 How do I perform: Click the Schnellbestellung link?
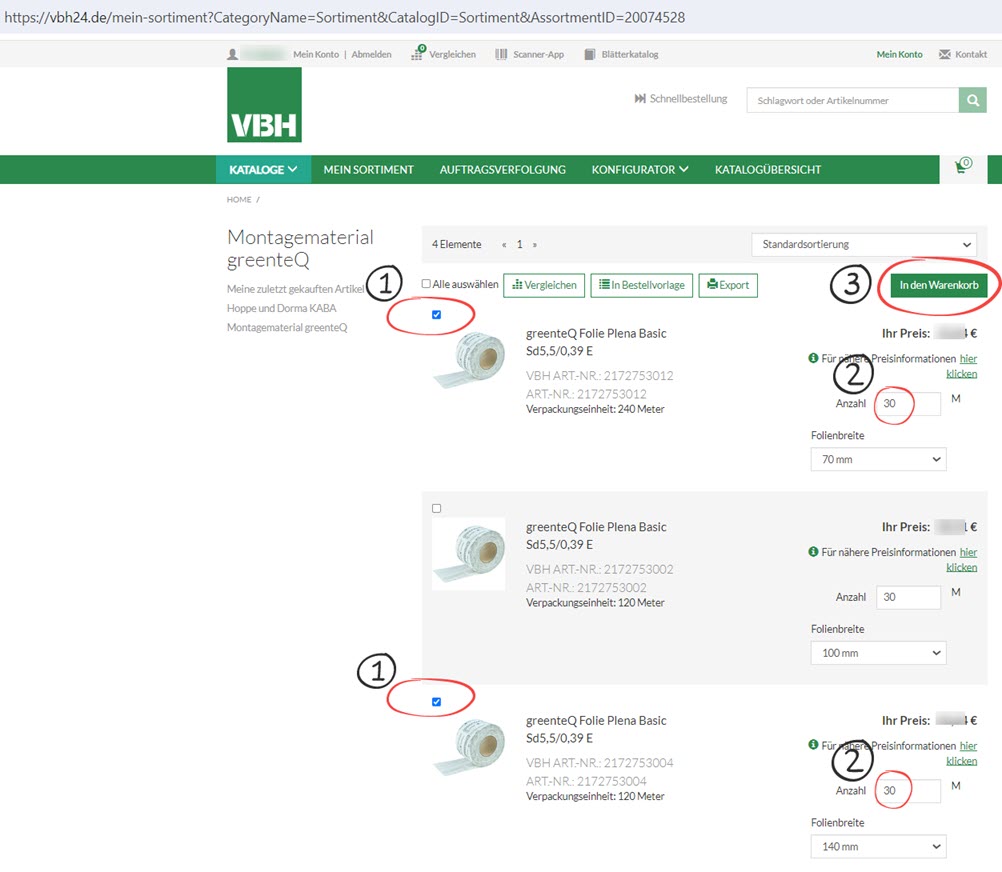click(x=688, y=98)
